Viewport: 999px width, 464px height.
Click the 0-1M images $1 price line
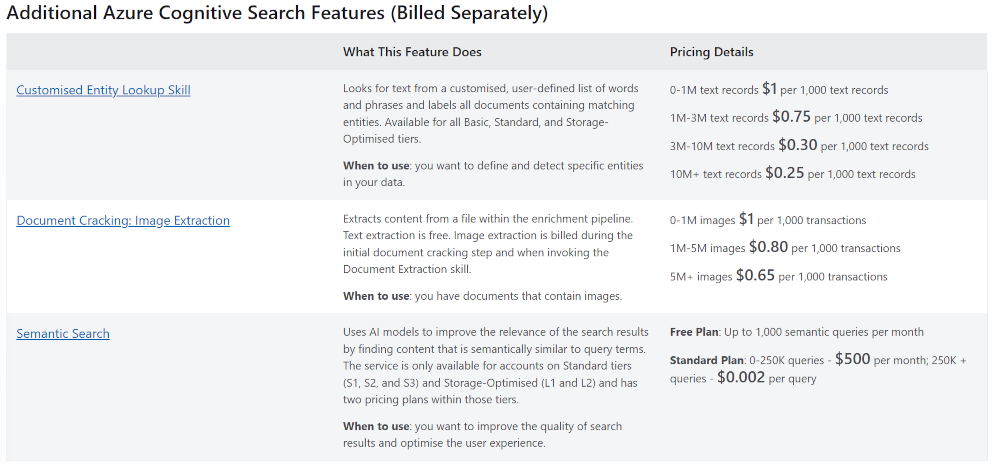[x=767, y=219]
